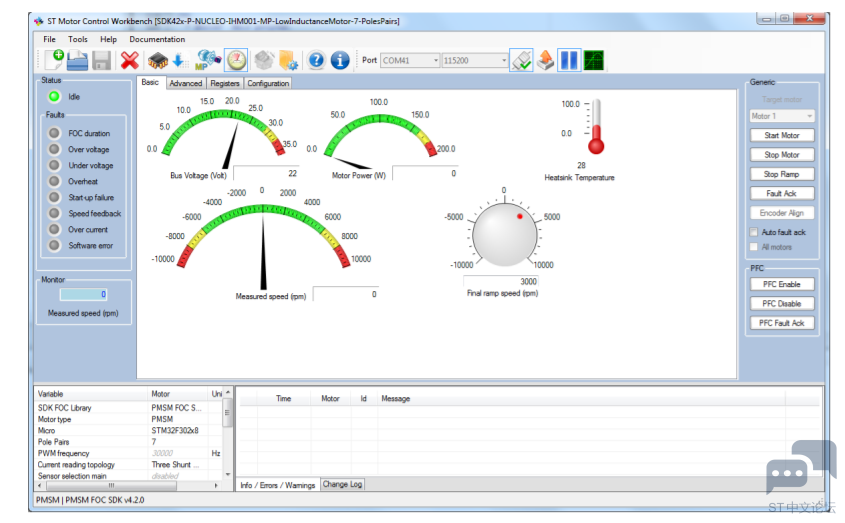Click the chip generation icon
845x523 pixels.
click(x=157, y=60)
